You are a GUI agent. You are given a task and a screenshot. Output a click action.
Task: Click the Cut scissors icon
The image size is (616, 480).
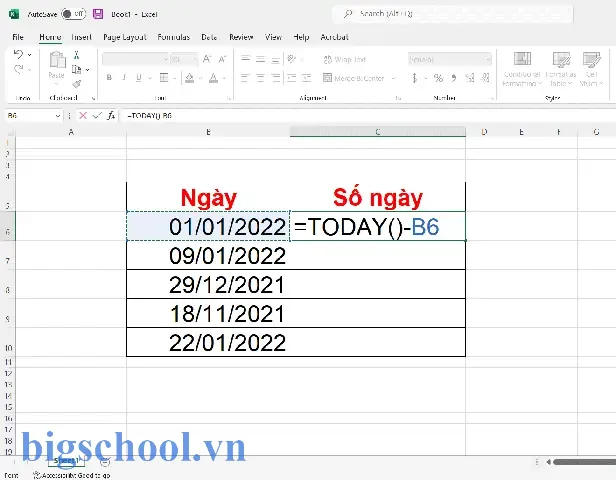pyautogui.click(x=76, y=55)
